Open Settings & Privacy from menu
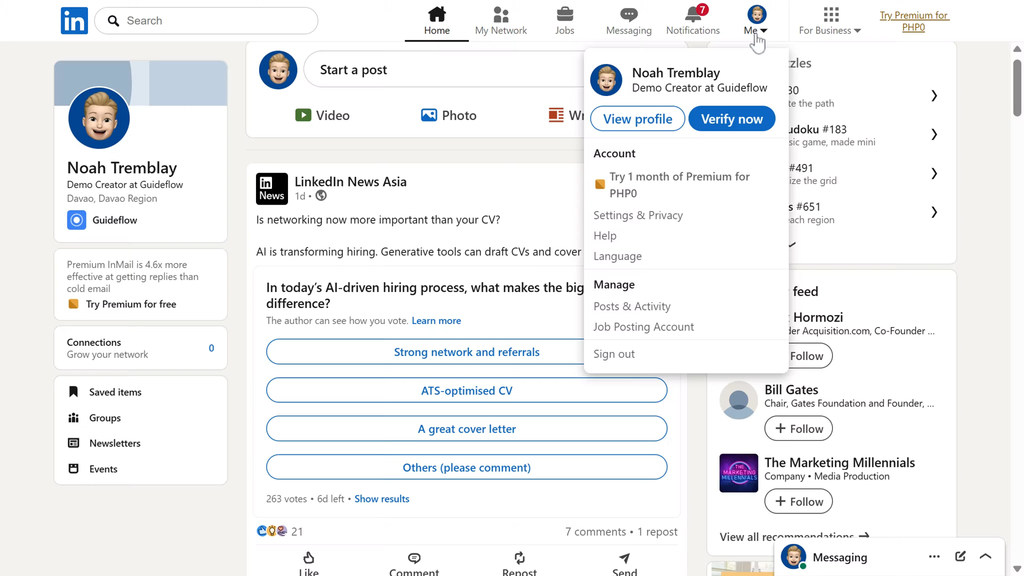Screen dimensions: 1024x576 click(638, 215)
